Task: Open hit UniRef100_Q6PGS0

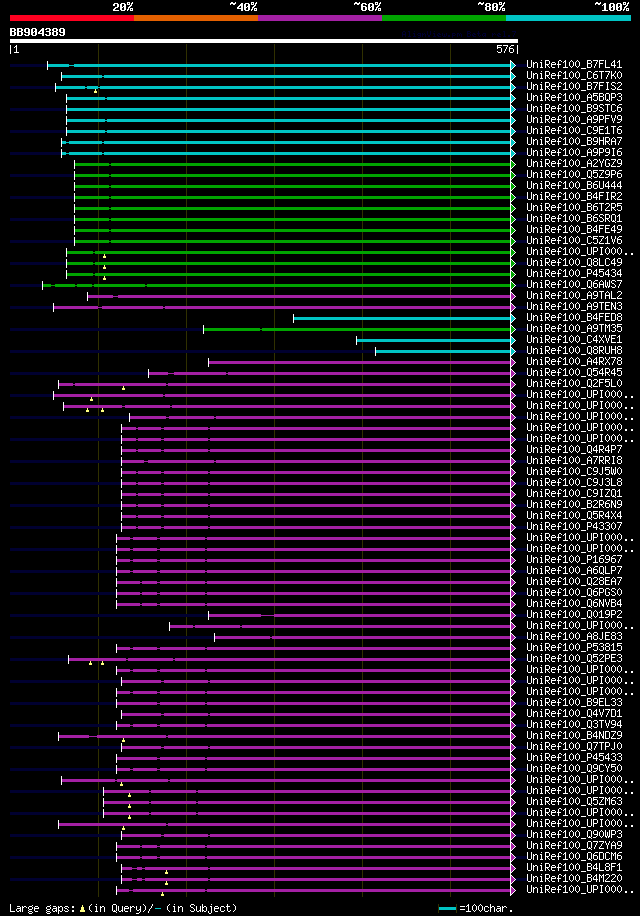Action: click(574, 592)
